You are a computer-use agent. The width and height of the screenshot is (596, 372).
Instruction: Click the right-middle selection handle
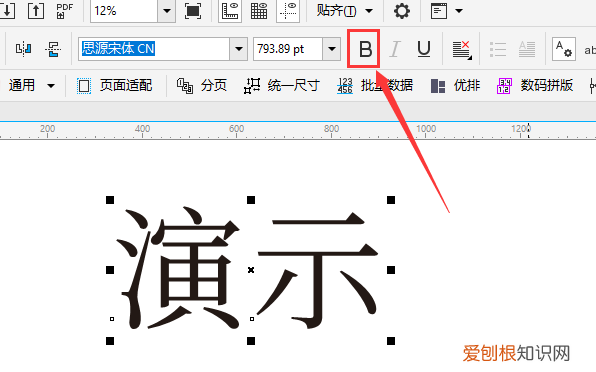(x=391, y=270)
